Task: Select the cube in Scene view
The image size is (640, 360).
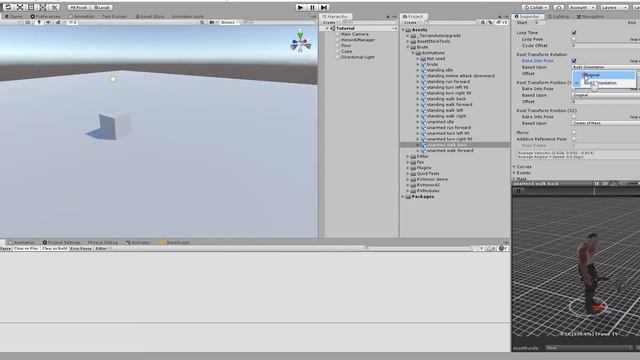Action: click(x=115, y=127)
